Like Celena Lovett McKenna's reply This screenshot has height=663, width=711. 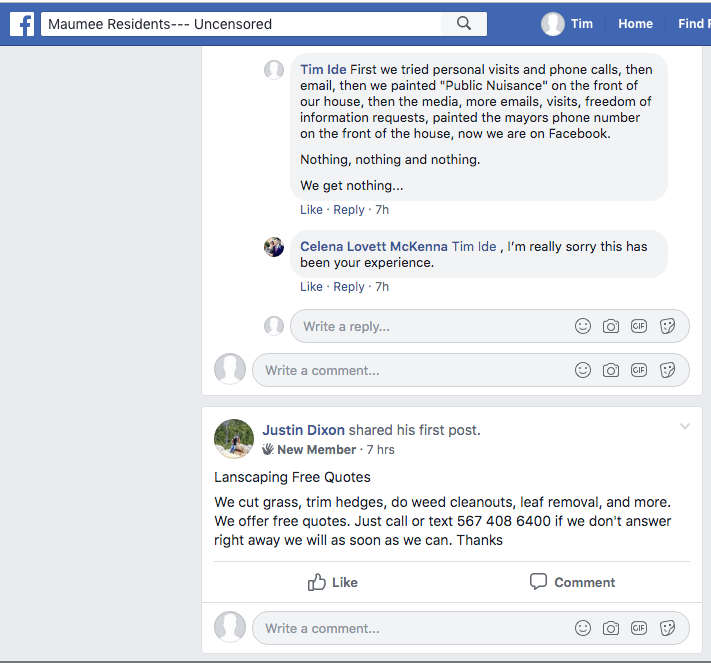coord(311,287)
